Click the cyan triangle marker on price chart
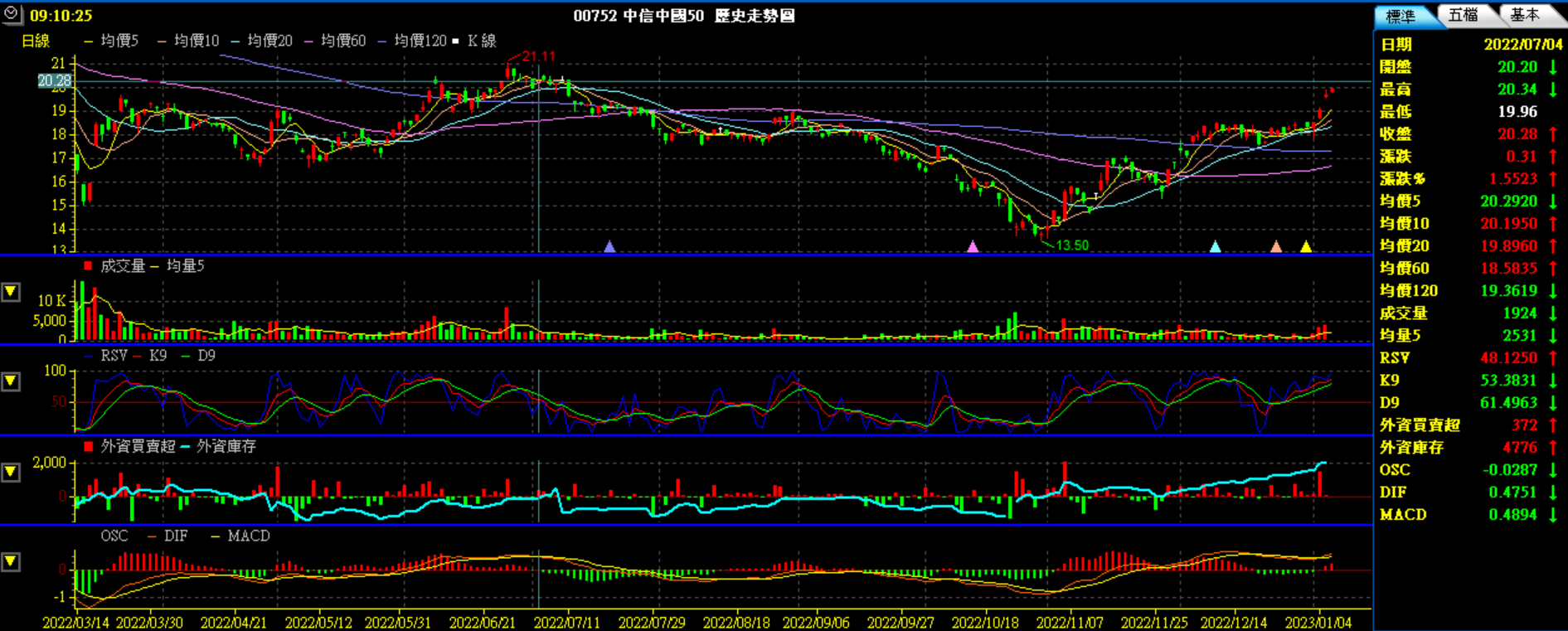 click(1215, 246)
